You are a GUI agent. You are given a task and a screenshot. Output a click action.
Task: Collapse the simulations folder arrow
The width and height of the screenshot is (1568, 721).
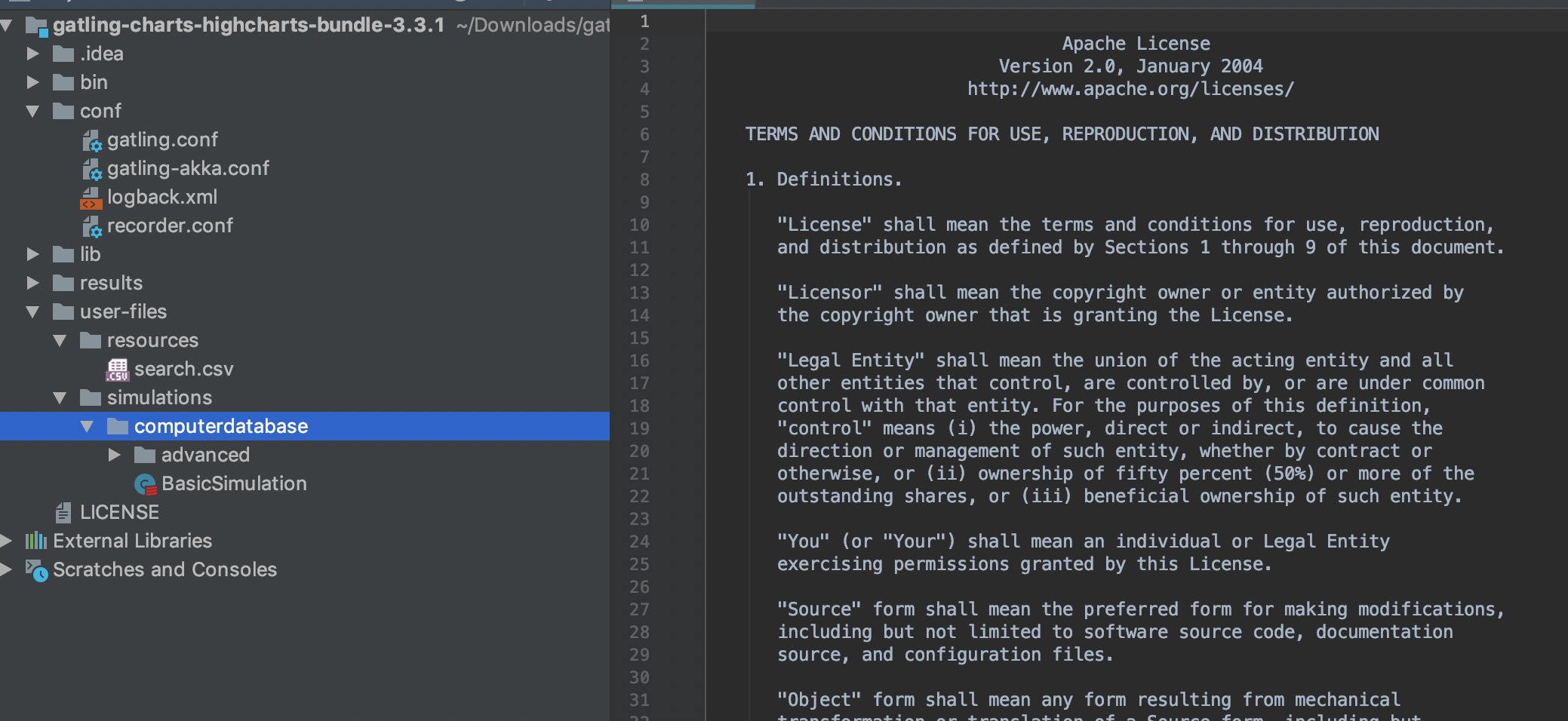[60, 397]
